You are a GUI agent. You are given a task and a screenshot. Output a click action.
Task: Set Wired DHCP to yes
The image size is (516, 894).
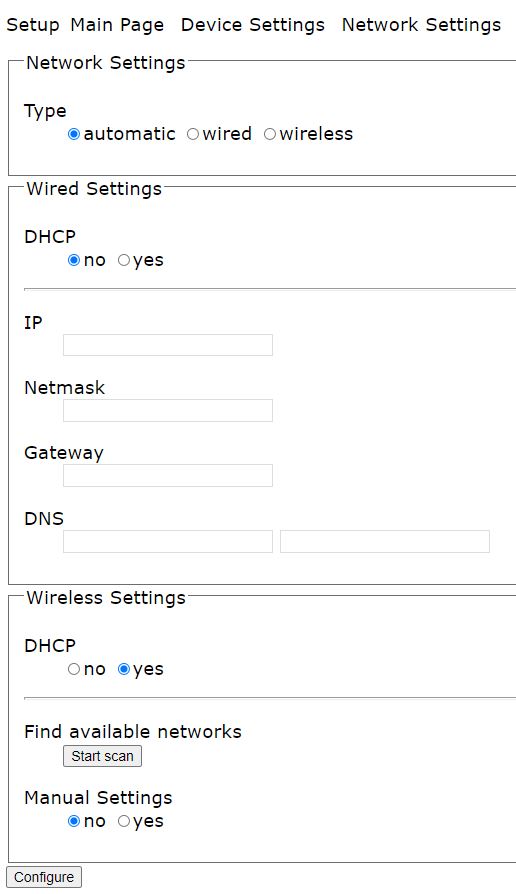point(124,260)
